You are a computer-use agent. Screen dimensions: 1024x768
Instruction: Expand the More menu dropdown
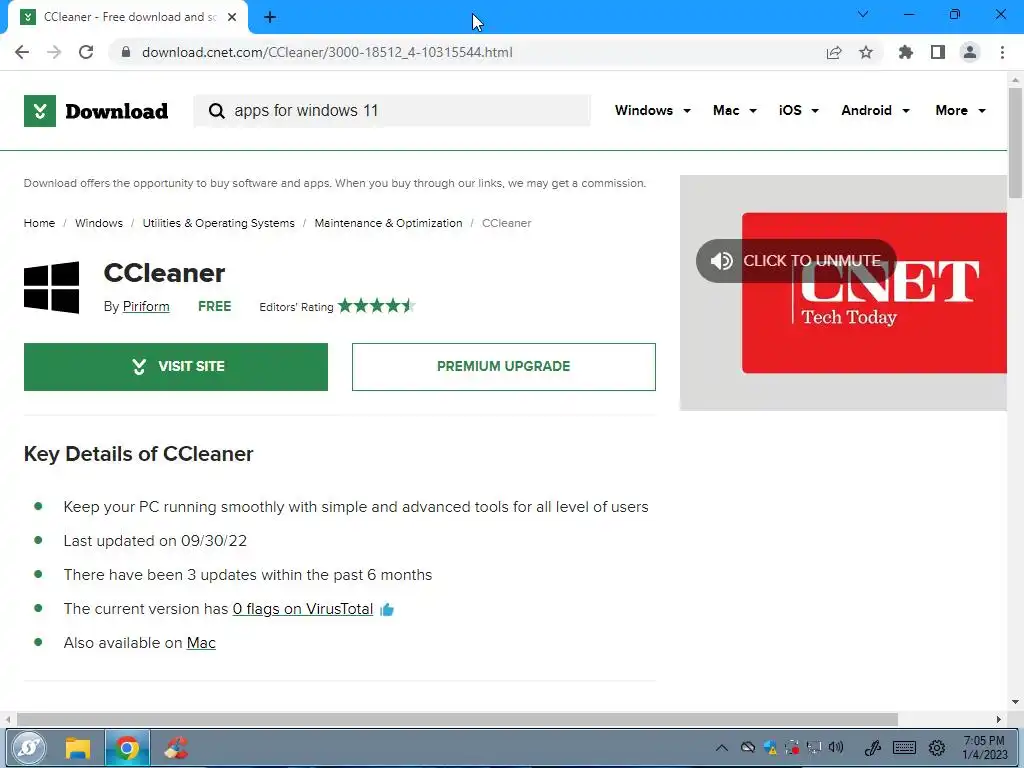pyautogui.click(x=960, y=110)
